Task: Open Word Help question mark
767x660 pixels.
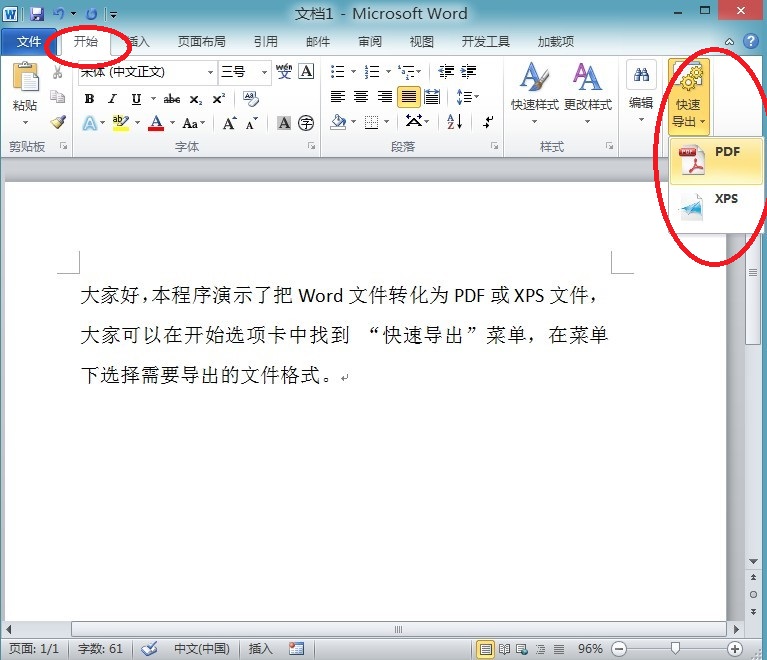Action: click(x=750, y=41)
